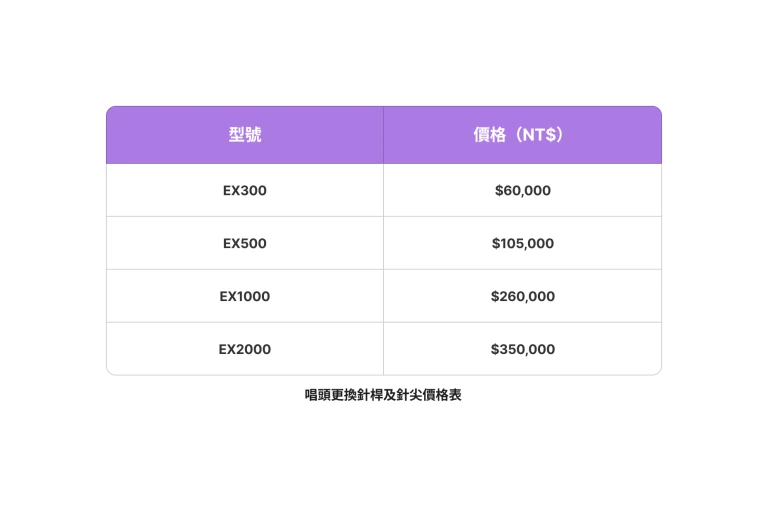The height and width of the screenshot is (507, 768).
Task: Select the EX500 model cell
Action: click(245, 243)
